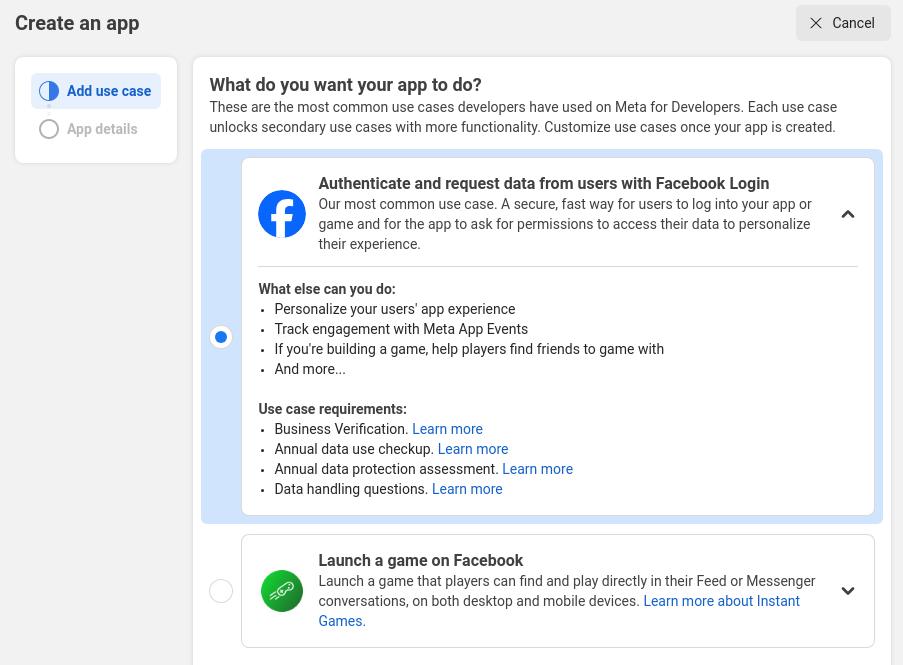Click the green game controller icon
This screenshot has height=665, width=903.
tap(282, 591)
